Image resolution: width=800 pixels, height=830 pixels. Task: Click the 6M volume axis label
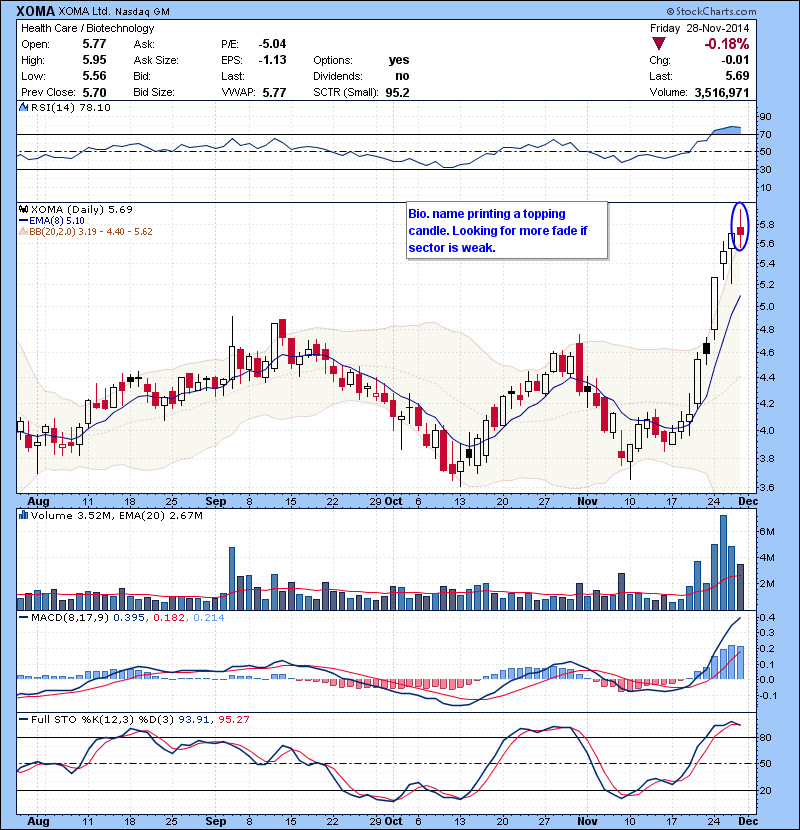767,531
